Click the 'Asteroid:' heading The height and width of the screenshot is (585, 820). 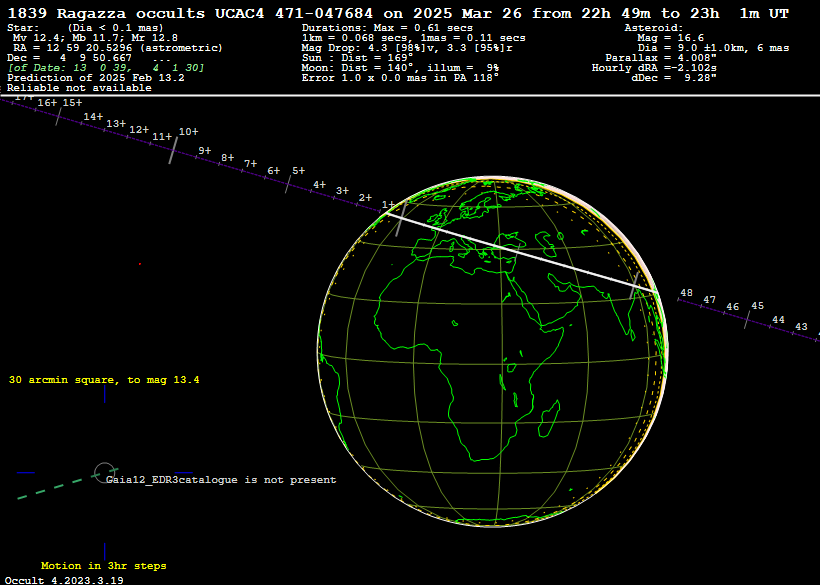click(x=654, y=28)
